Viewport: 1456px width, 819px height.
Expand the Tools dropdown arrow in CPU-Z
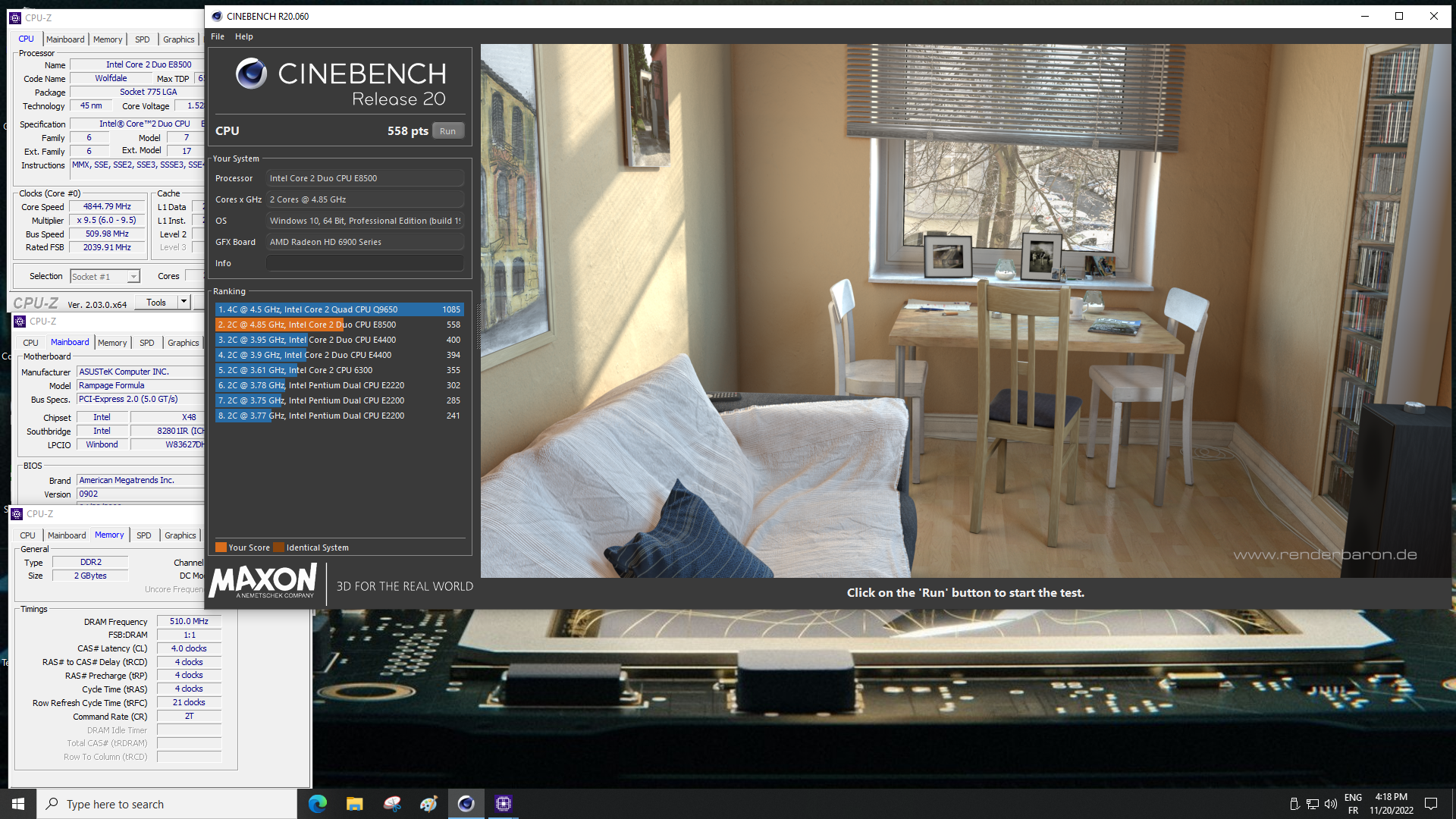(x=184, y=303)
